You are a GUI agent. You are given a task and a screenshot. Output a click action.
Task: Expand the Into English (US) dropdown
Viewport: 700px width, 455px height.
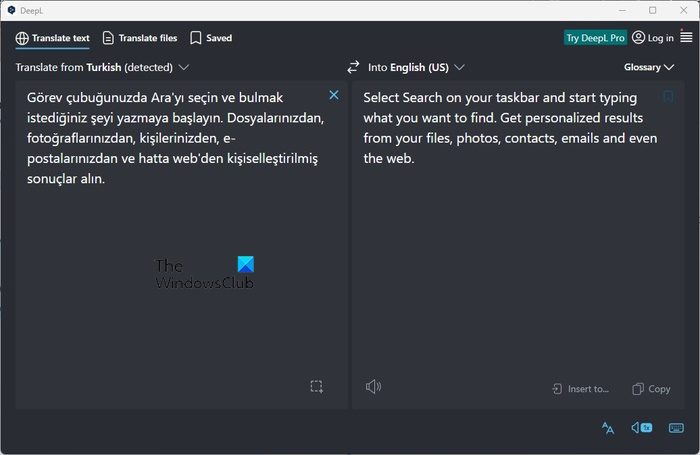click(x=416, y=67)
